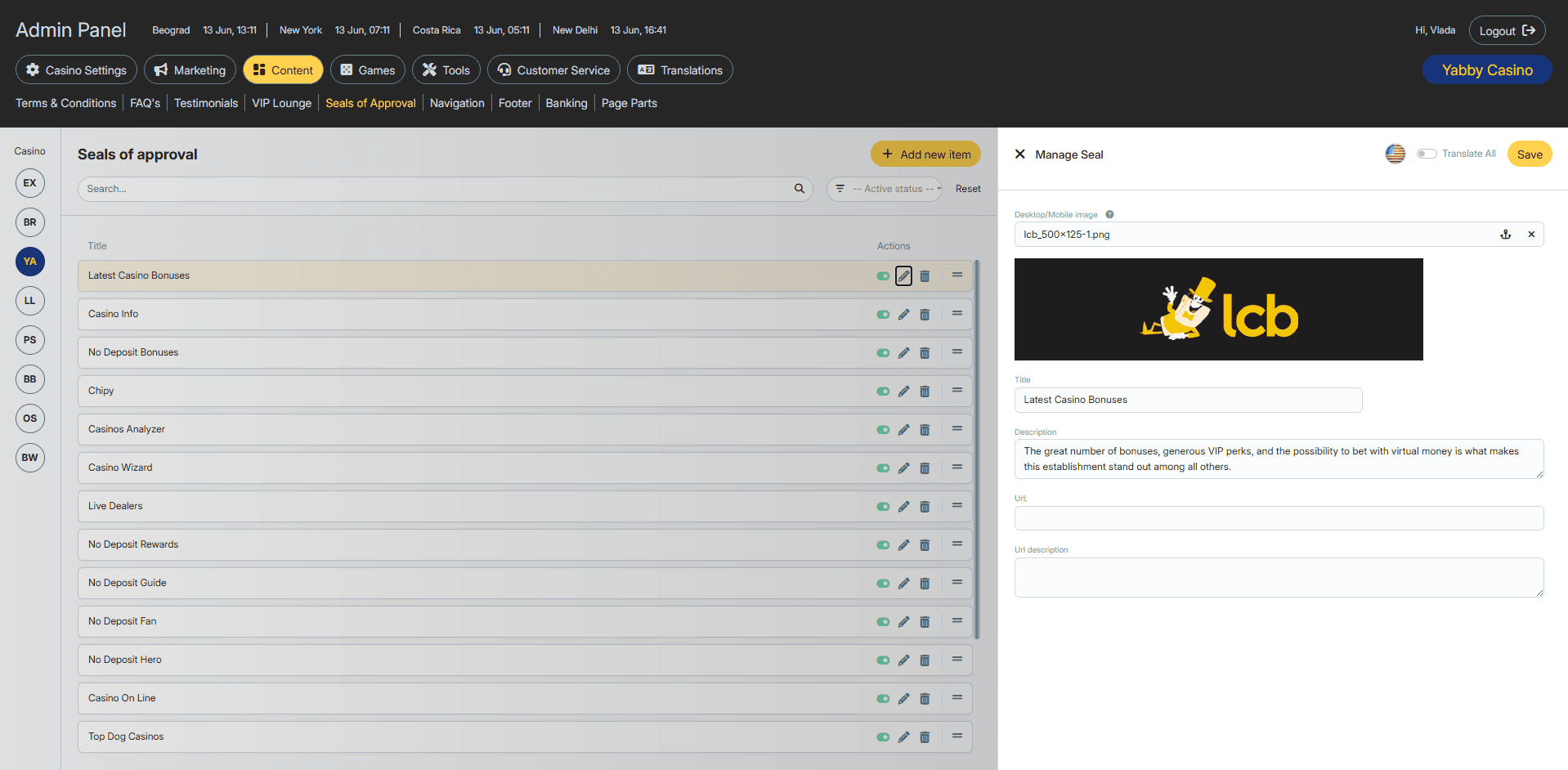Edit the Casinos Analyzer seal
1568x770 pixels.
[903, 430]
